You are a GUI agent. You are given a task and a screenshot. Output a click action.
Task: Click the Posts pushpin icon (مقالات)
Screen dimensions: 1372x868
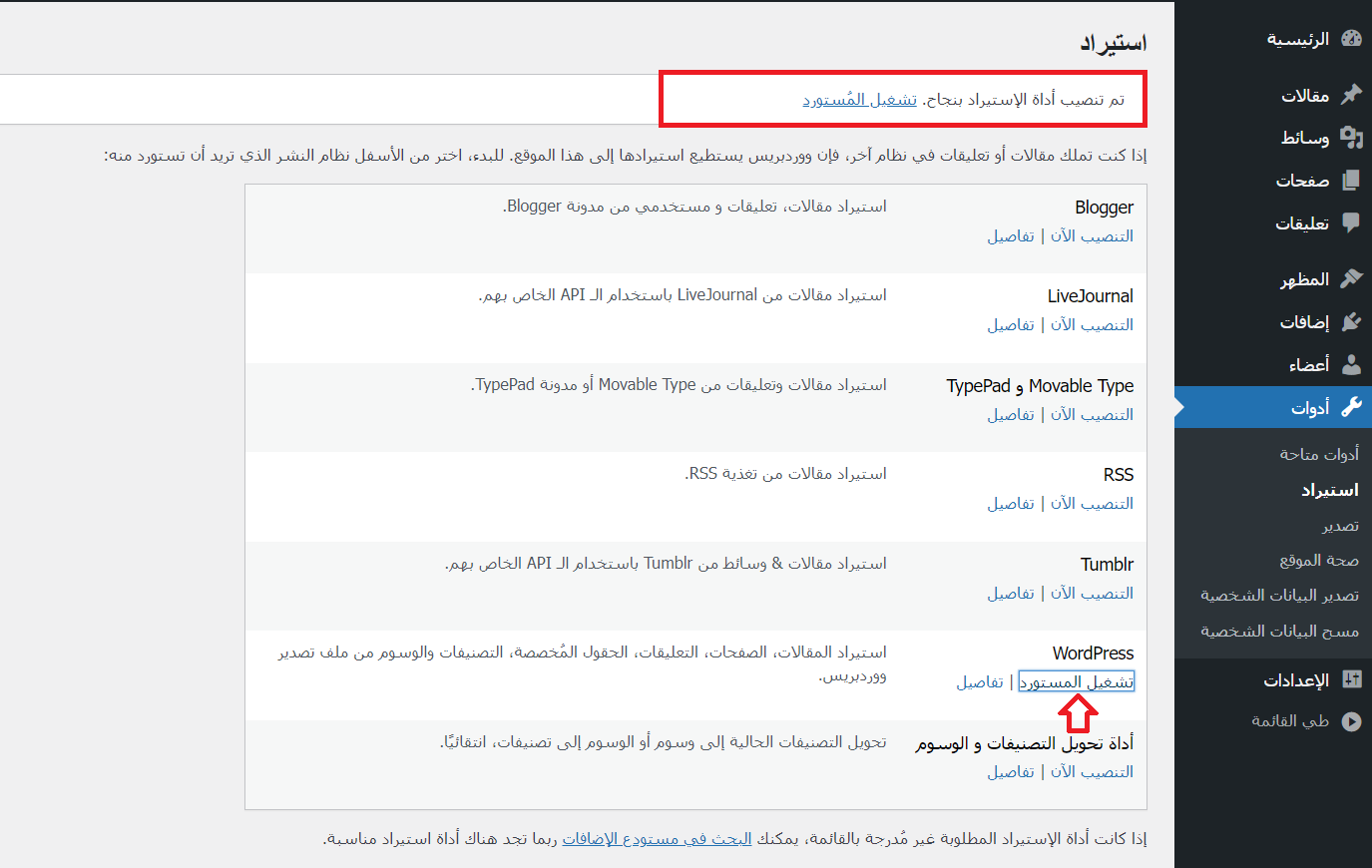[x=1351, y=95]
